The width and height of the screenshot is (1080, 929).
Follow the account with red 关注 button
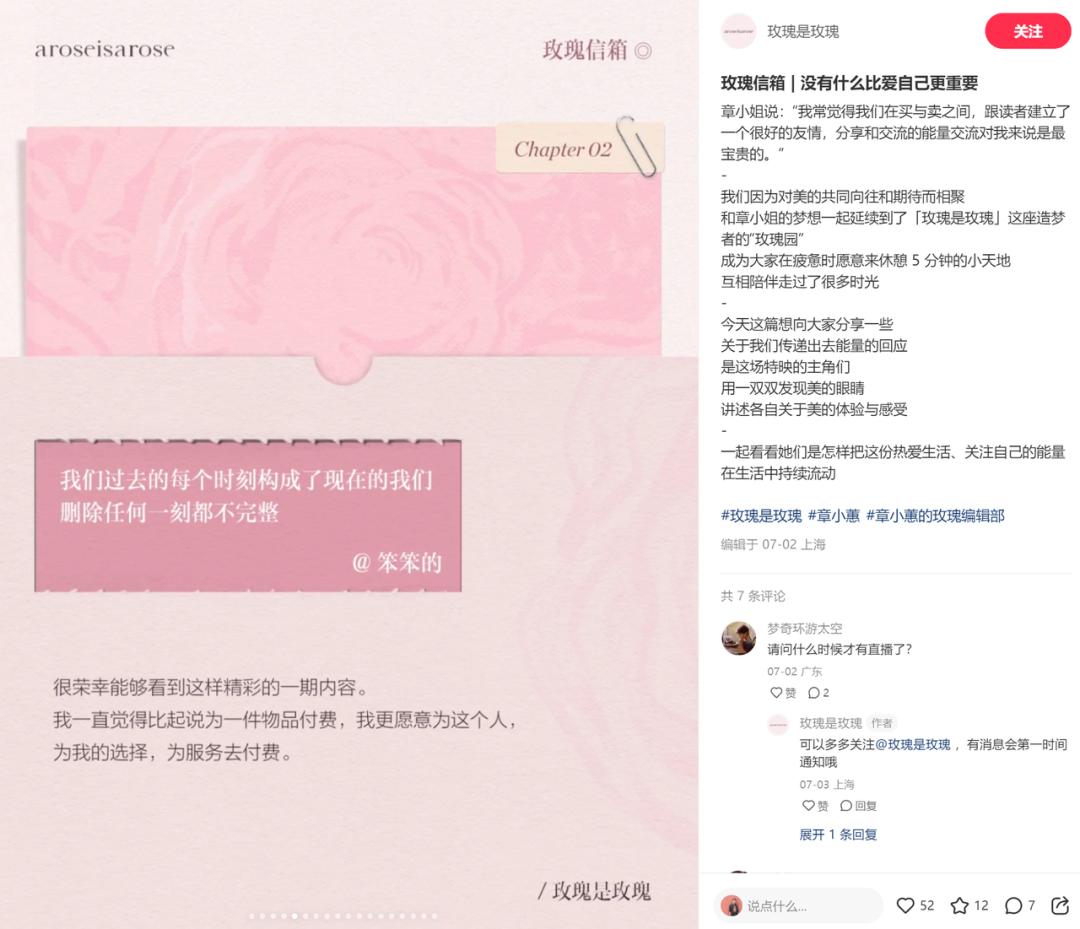[x=1028, y=31]
